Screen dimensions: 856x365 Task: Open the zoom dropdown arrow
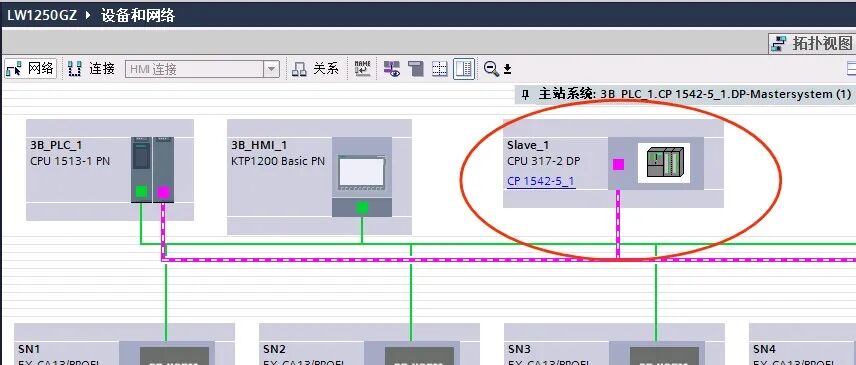coord(507,69)
